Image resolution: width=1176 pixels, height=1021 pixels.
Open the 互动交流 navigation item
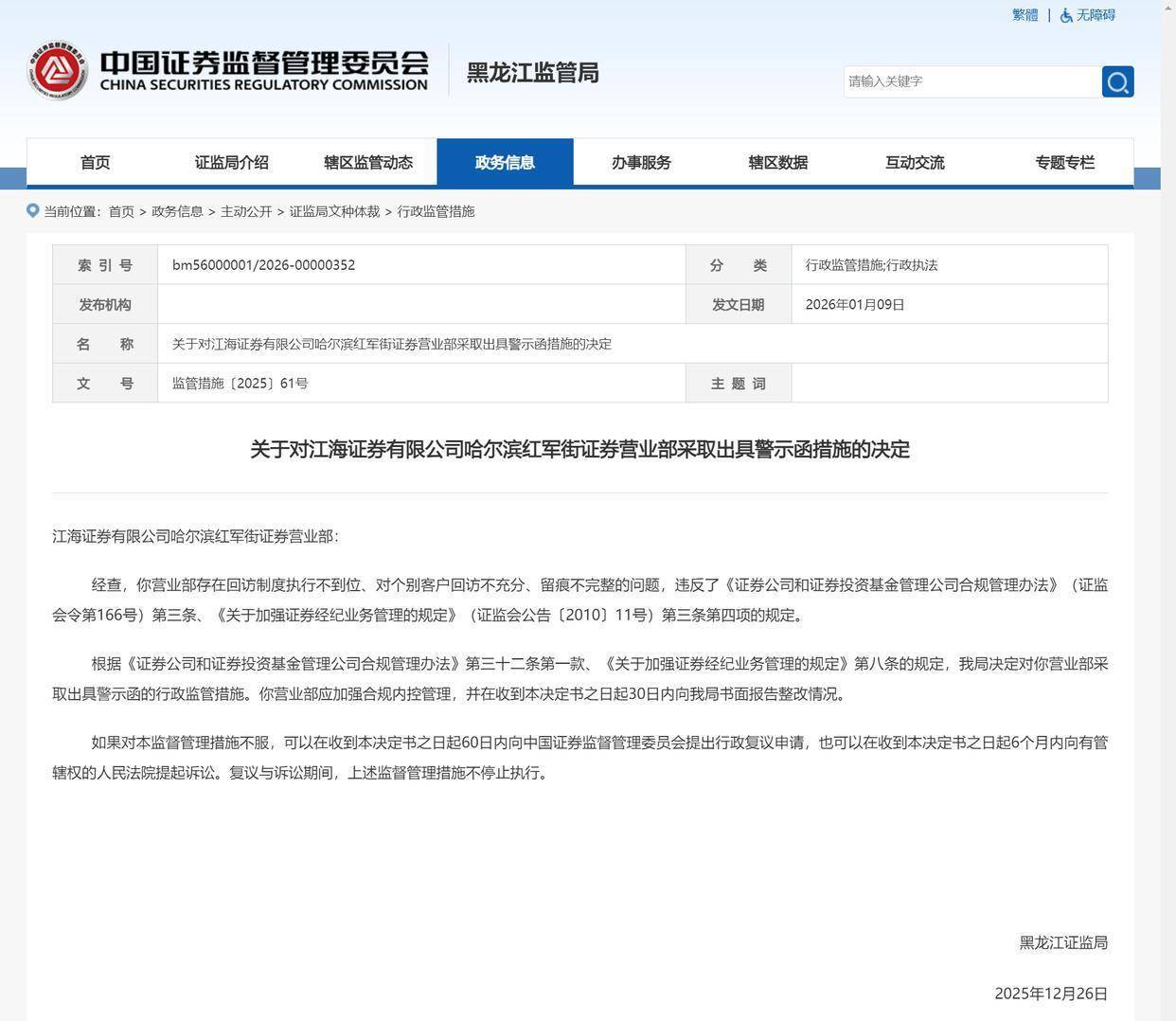click(915, 162)
